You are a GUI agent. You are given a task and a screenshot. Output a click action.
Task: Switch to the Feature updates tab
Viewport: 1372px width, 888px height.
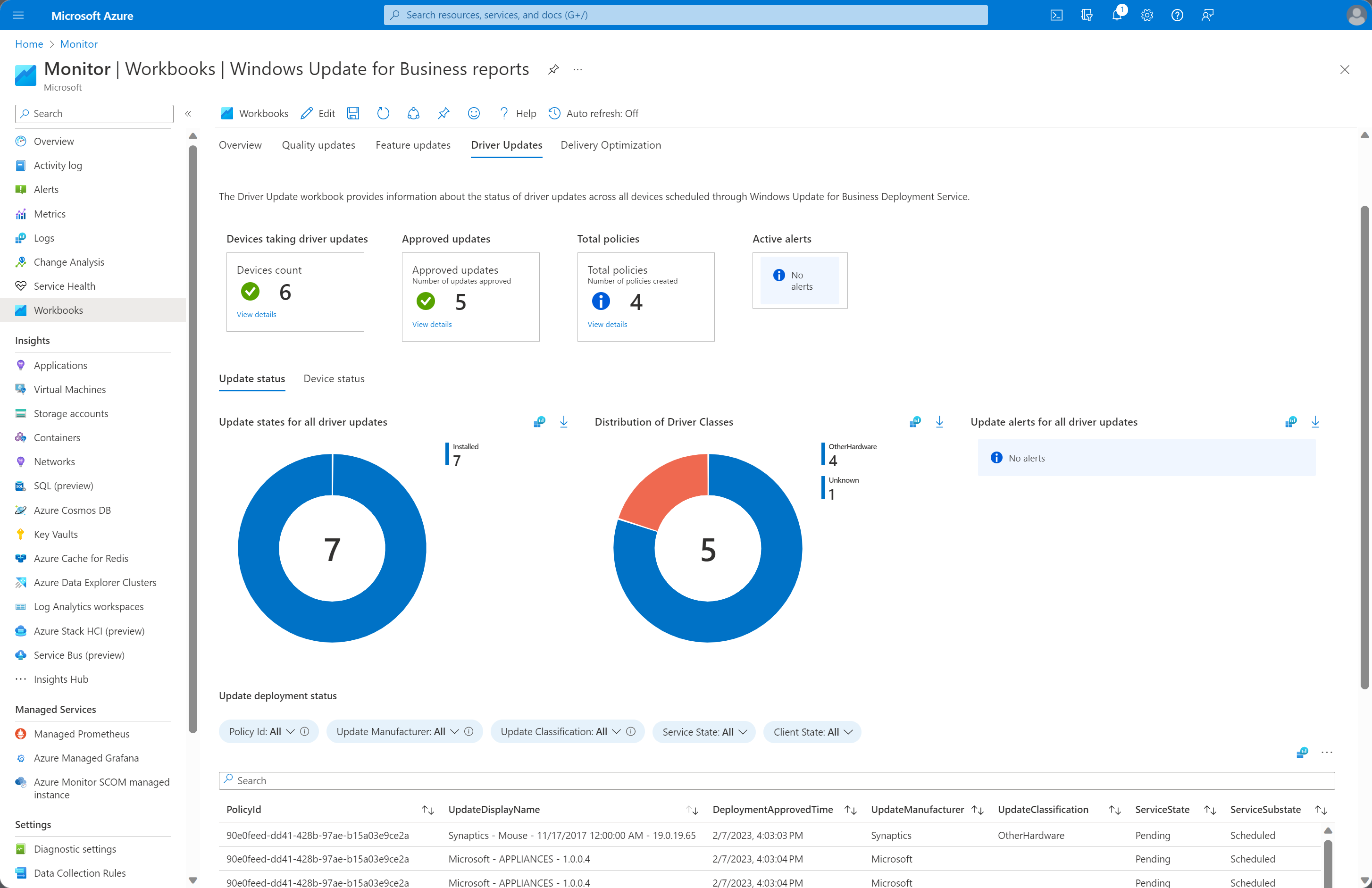pyautogui.click(x=413, y=145)
